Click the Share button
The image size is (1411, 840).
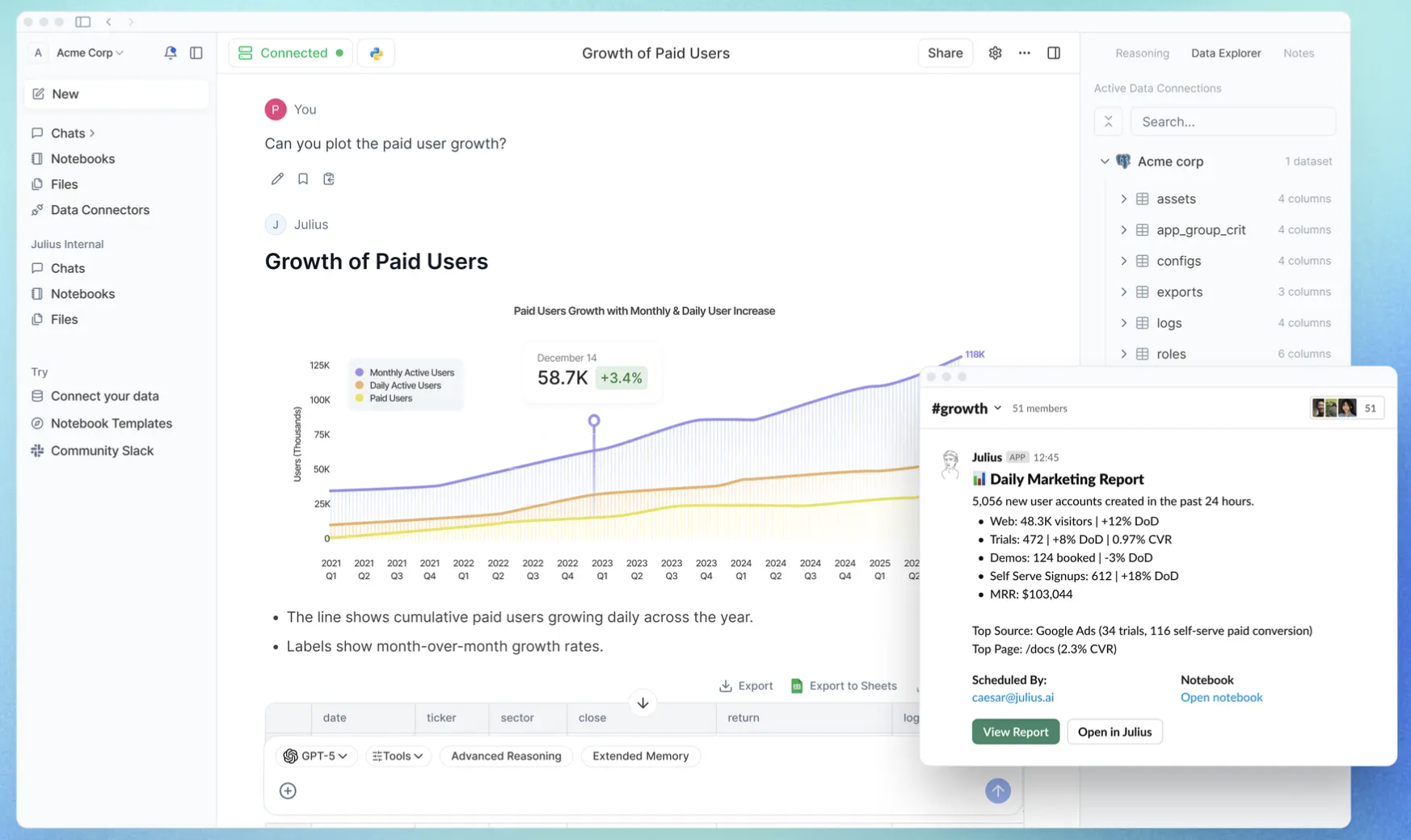point(945,53)
